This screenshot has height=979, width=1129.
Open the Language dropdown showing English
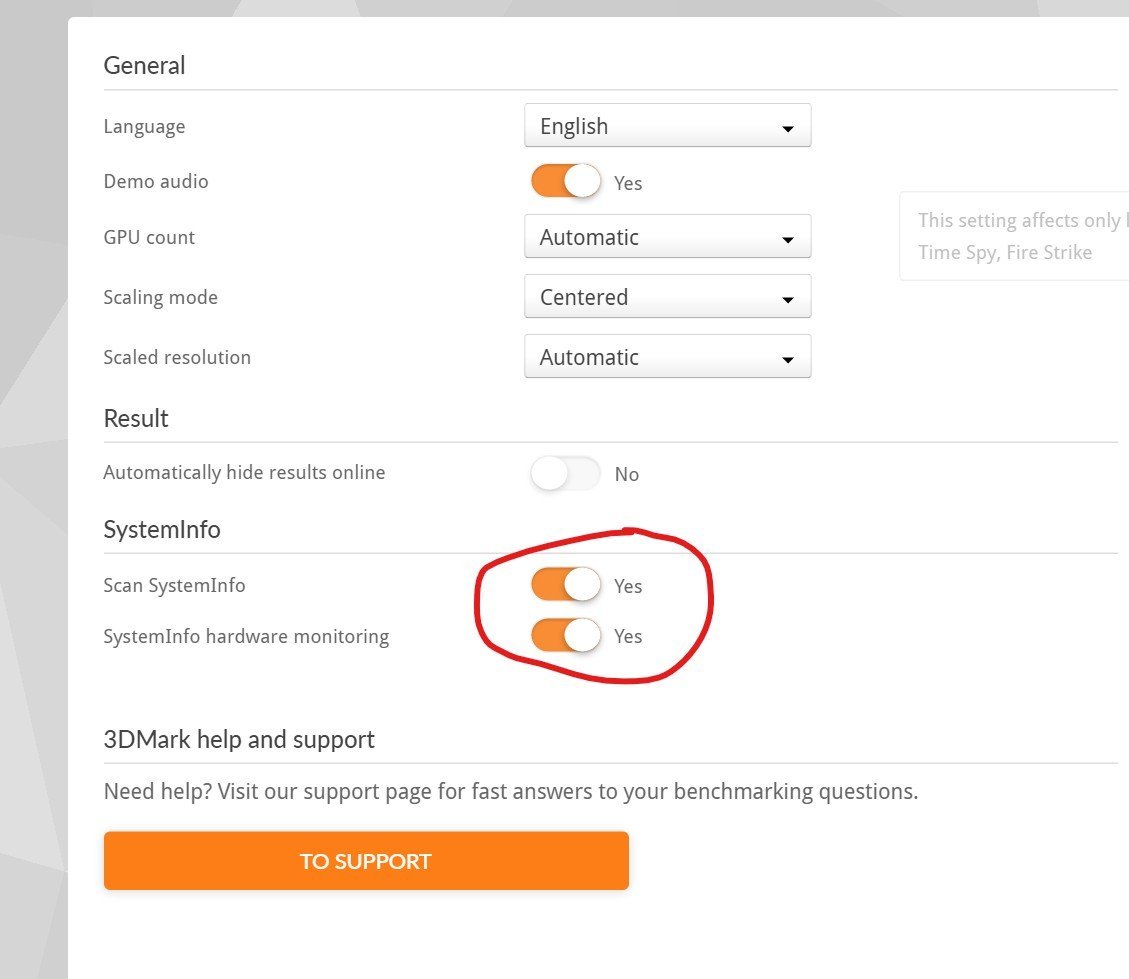point(667,125)
